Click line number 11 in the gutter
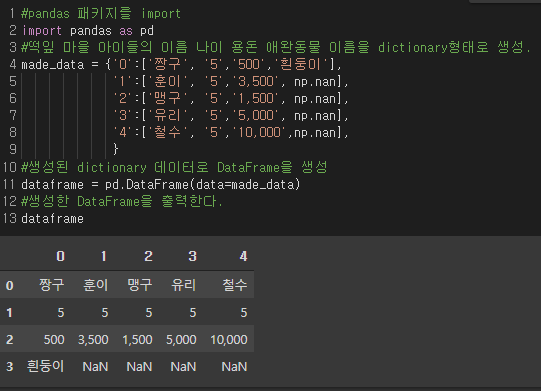Viewport: 541px width, 391px height. pyautogui.click(x=9, y=184)
